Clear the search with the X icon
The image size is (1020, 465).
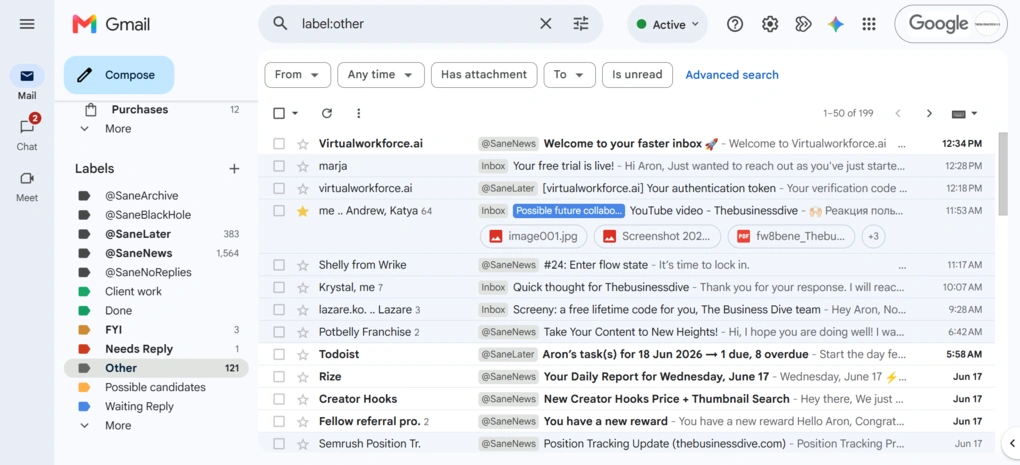(x=545, y=24)
